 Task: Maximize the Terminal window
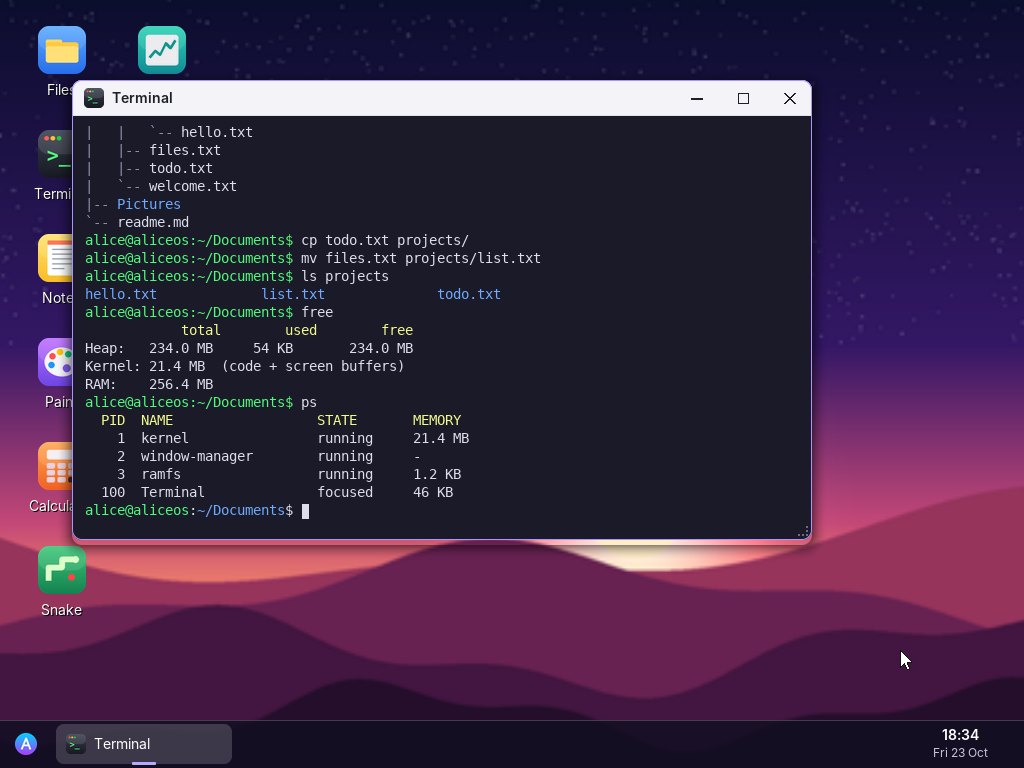coord(743,99)
